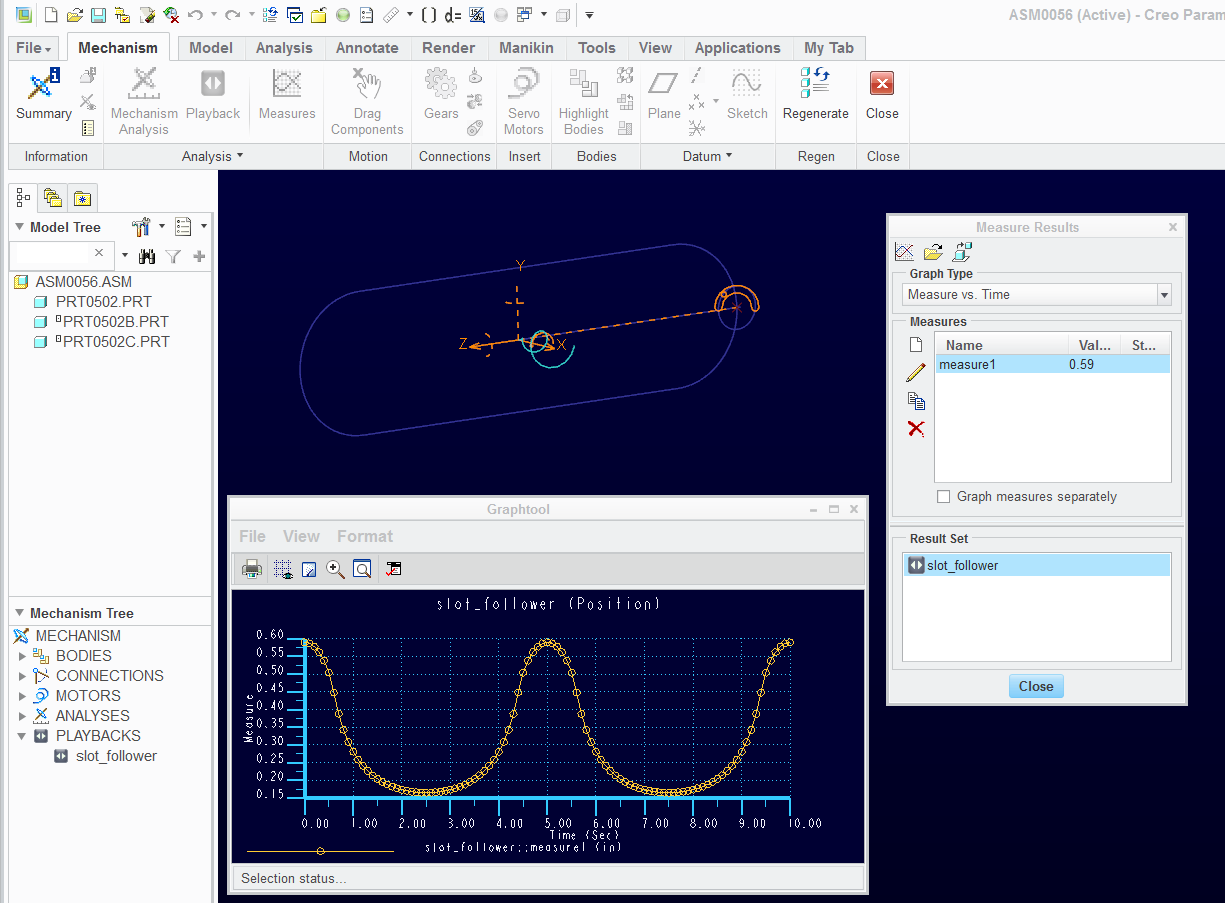Click the edit measure pencil icon

tap(915, 373)
